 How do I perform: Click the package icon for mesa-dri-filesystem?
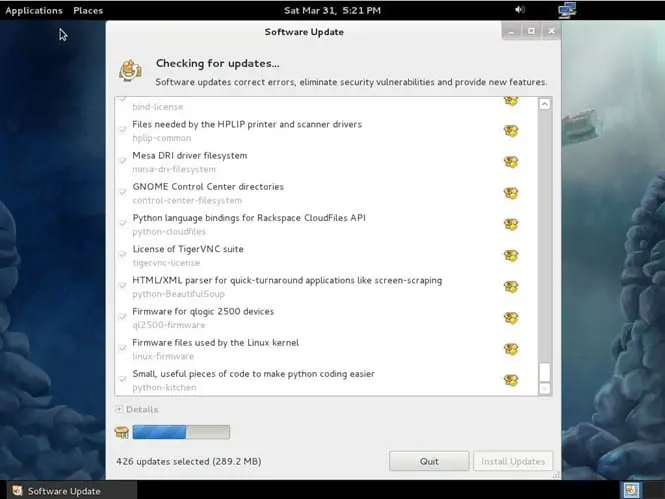511,162
